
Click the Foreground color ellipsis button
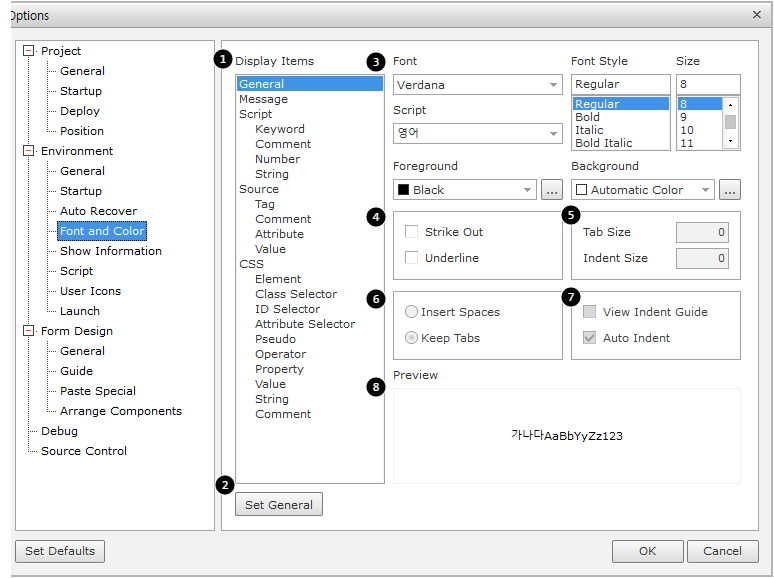point(552,189)
